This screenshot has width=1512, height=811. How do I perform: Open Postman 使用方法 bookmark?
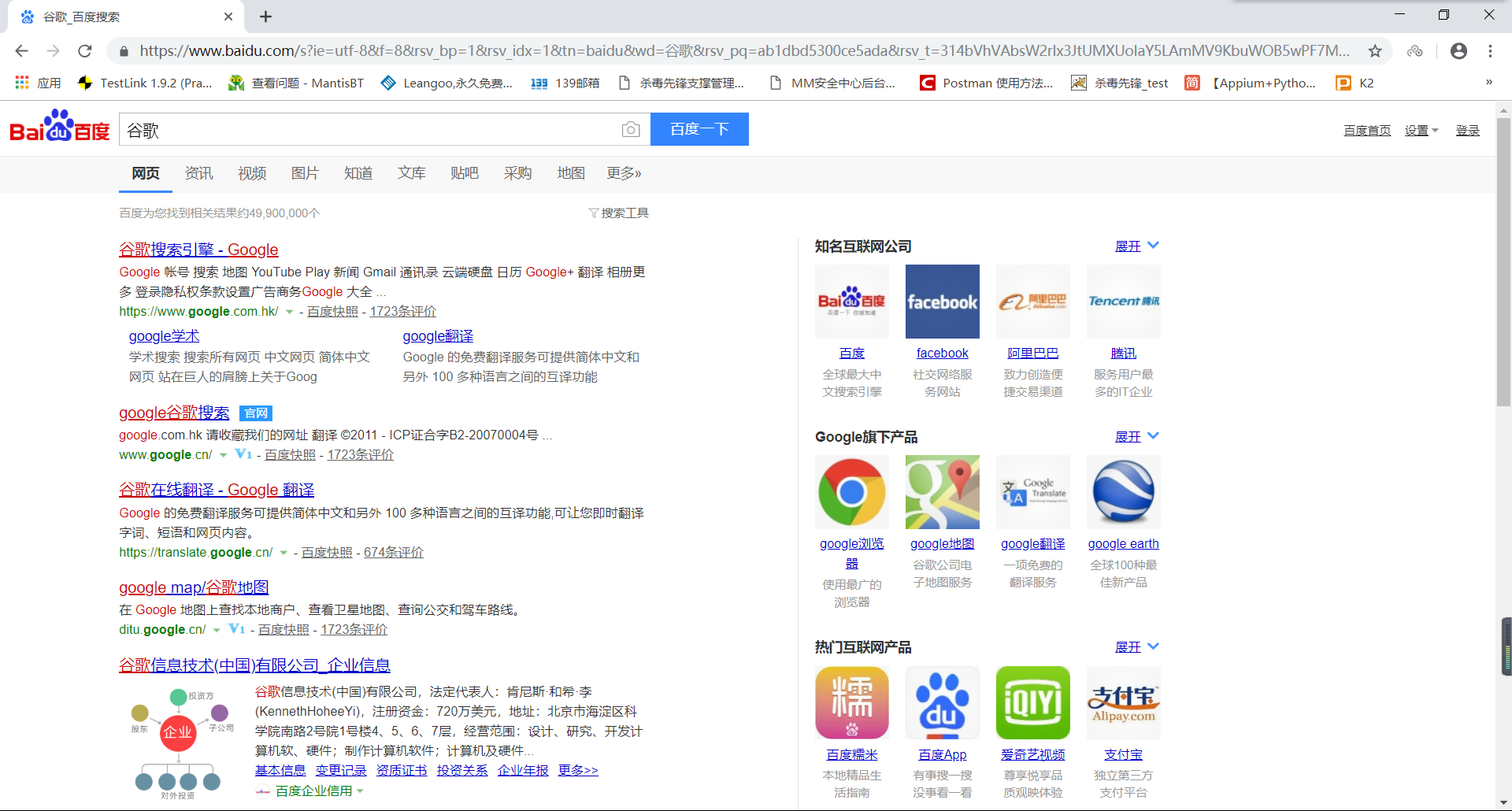pos(986,83)
